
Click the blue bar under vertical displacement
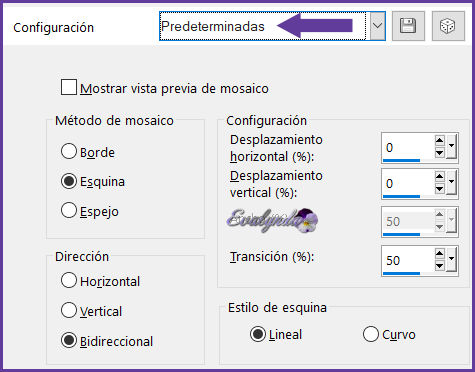(401, 196)
